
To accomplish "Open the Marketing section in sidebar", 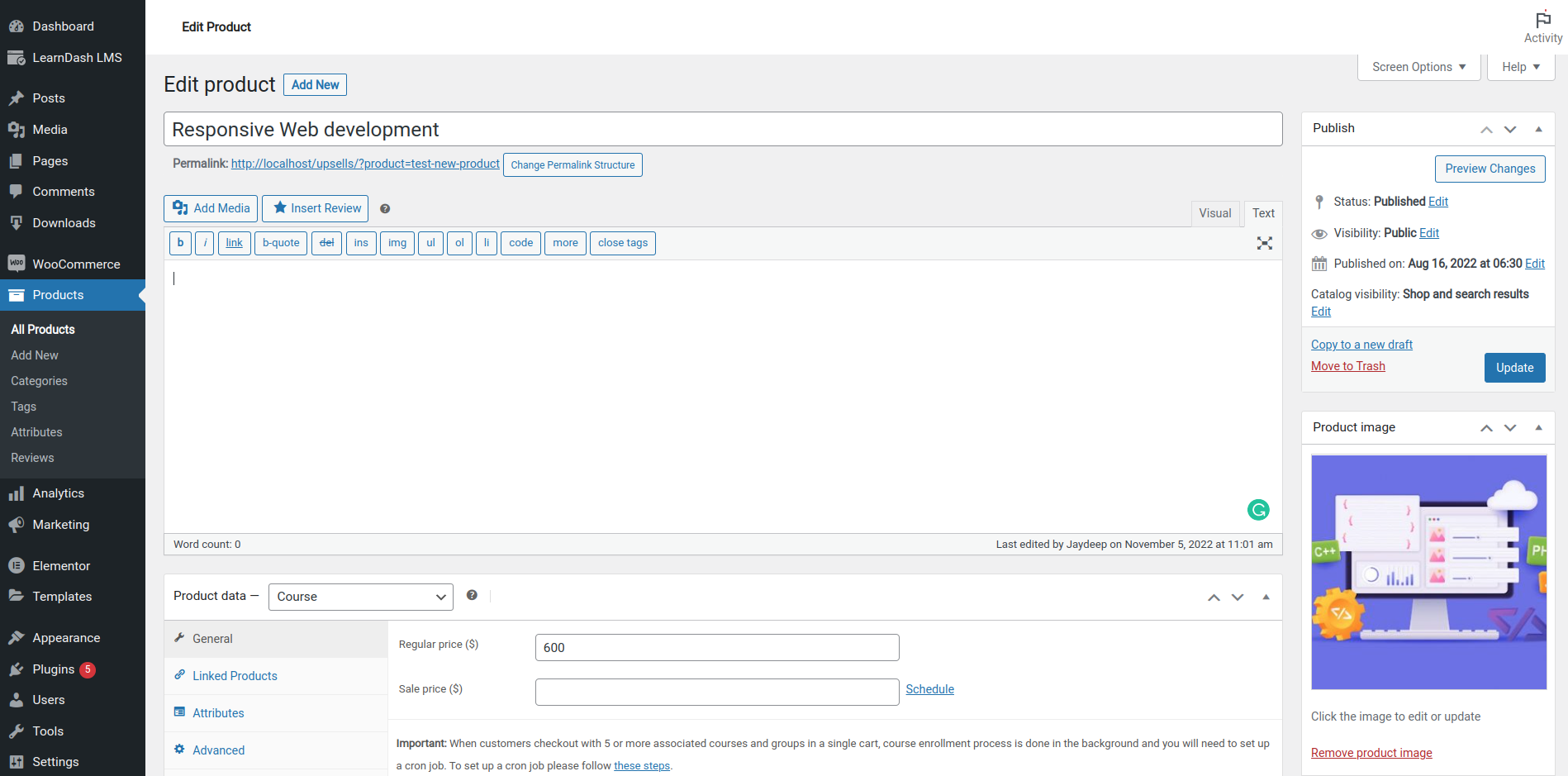I will coord(60,524).
